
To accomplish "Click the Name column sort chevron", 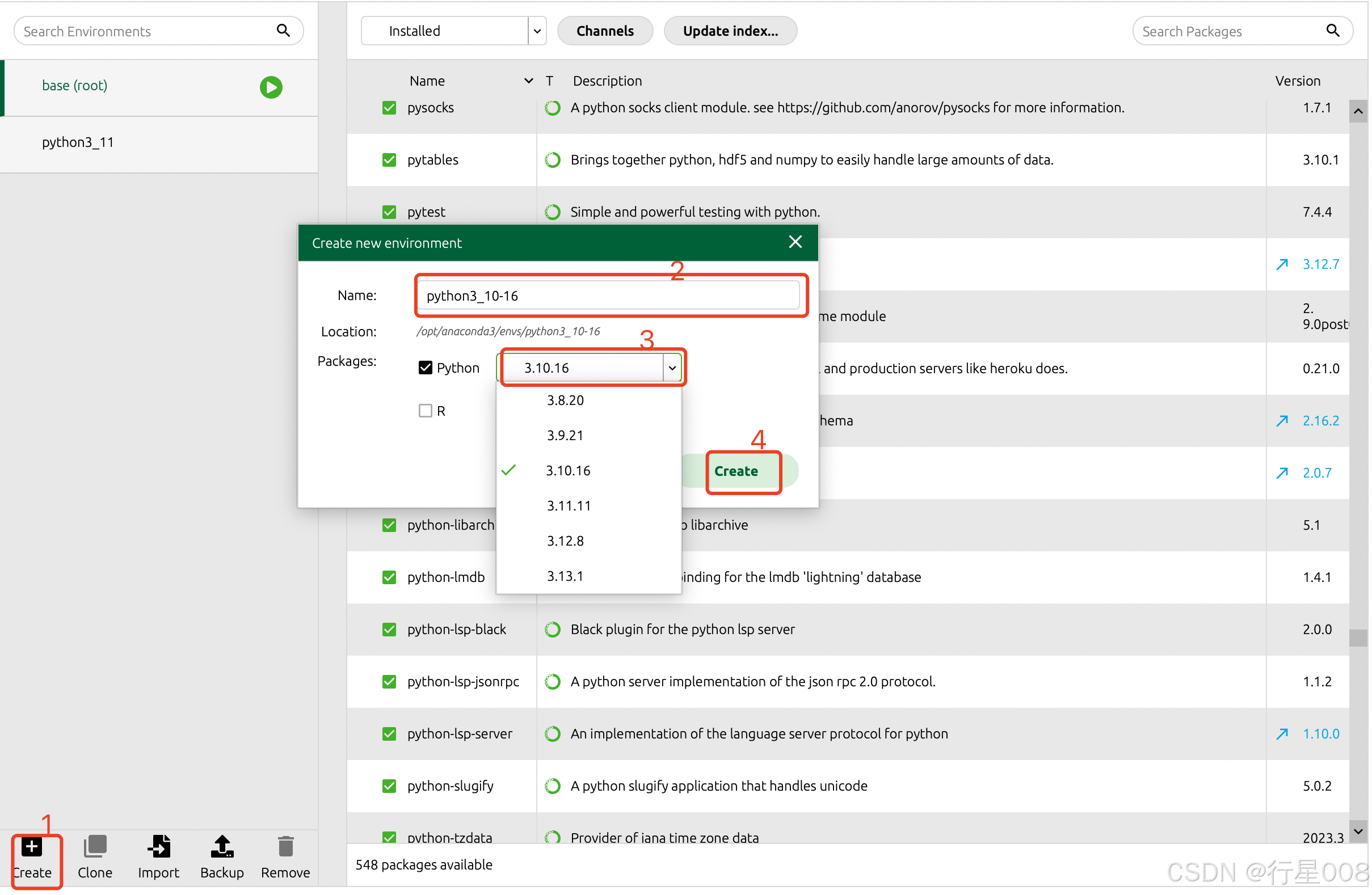I will [528, 81].
